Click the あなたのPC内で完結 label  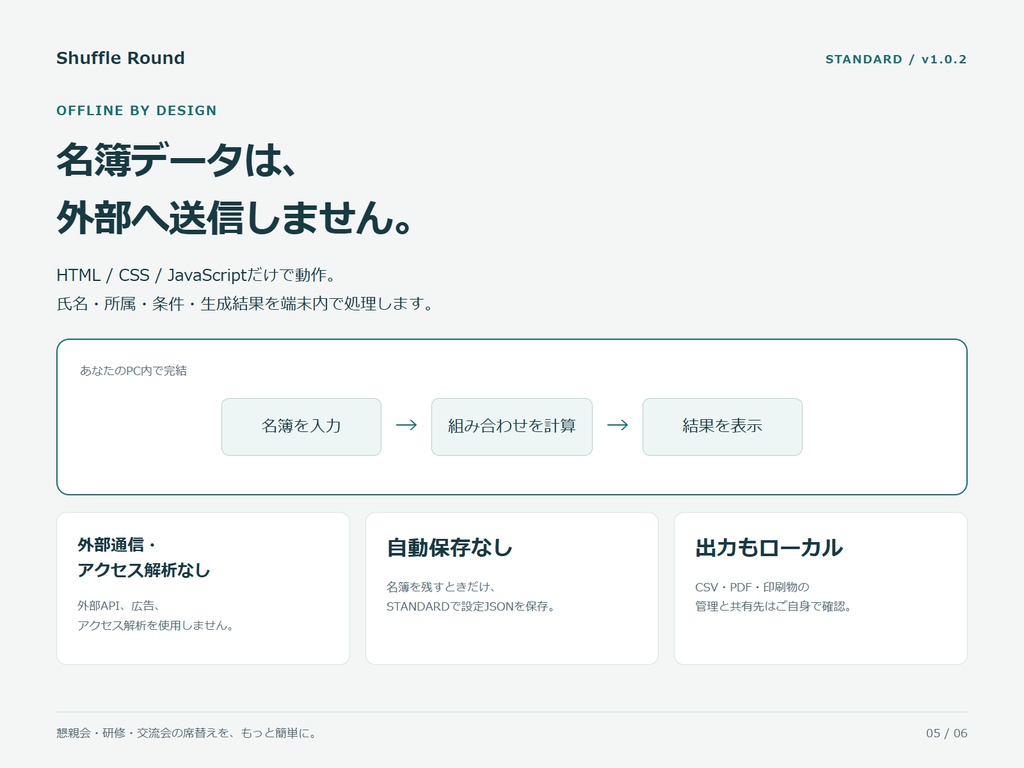pos(133,371)
